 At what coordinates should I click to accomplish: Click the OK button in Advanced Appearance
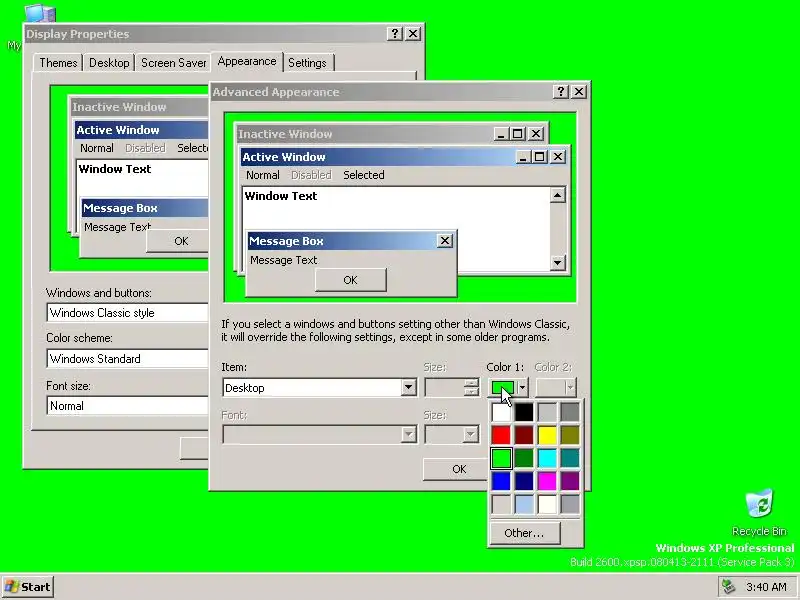455,469
